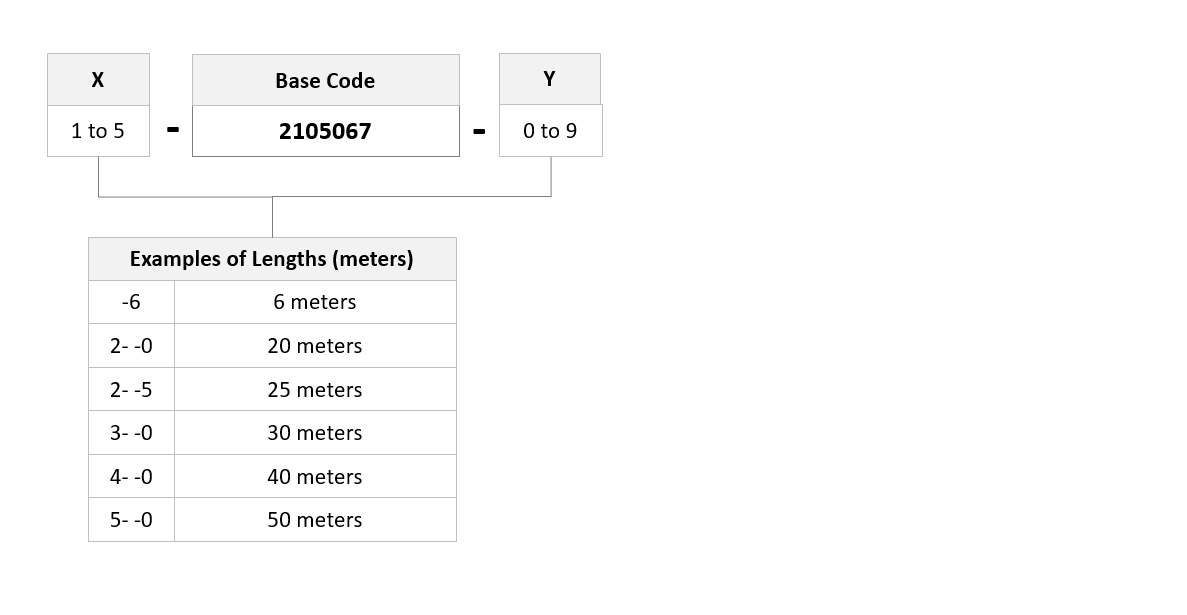
Task: Click the '25 meters' cell
Action: tap(315, 390)
